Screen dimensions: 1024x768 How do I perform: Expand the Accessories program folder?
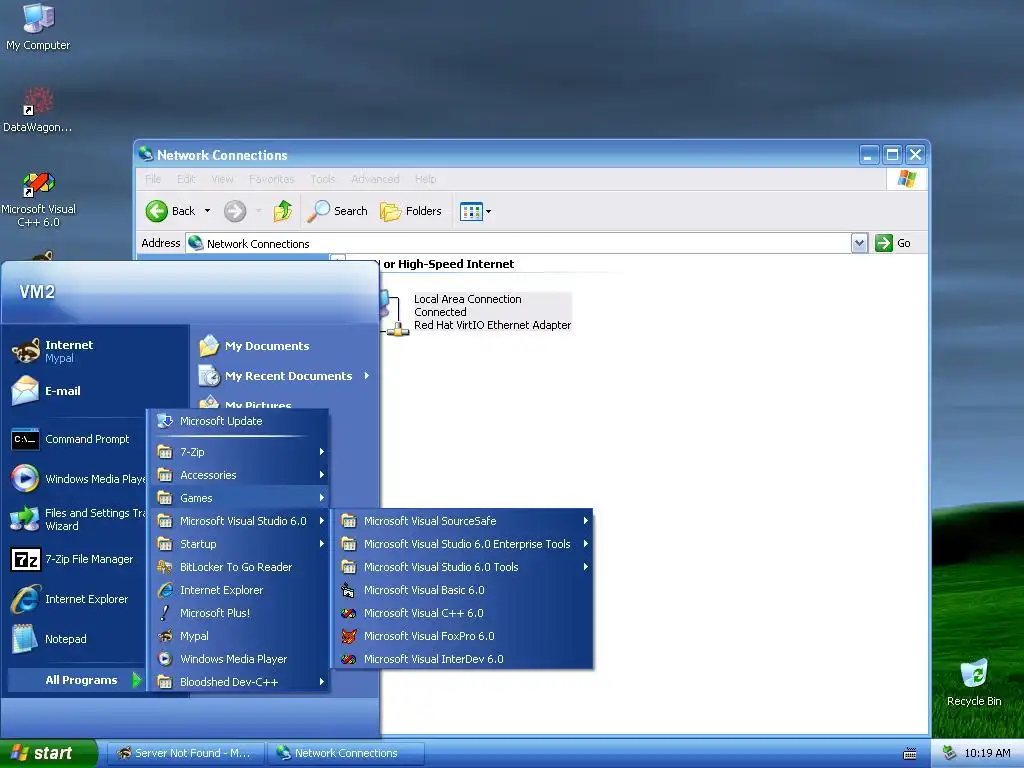(x=238, y=475)
